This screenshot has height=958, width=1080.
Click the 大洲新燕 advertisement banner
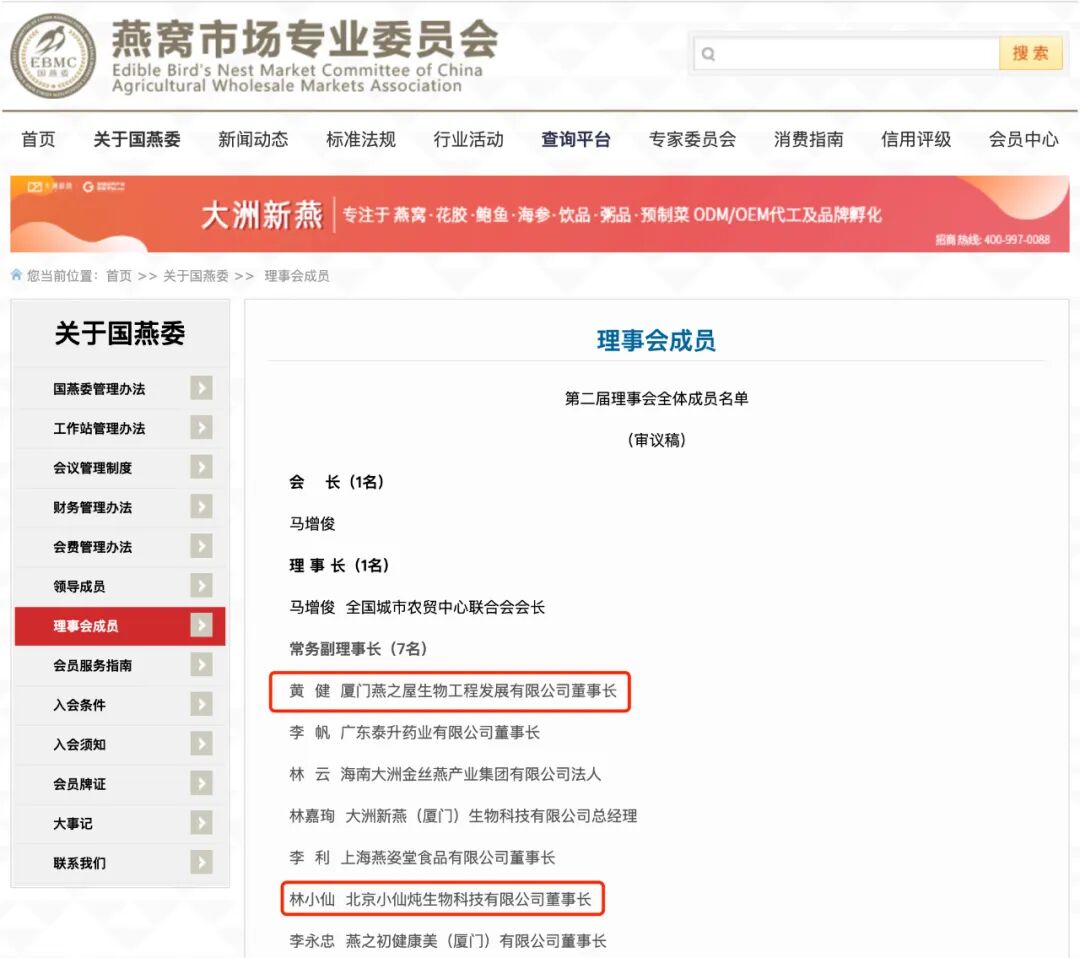[x=539, y=214]
